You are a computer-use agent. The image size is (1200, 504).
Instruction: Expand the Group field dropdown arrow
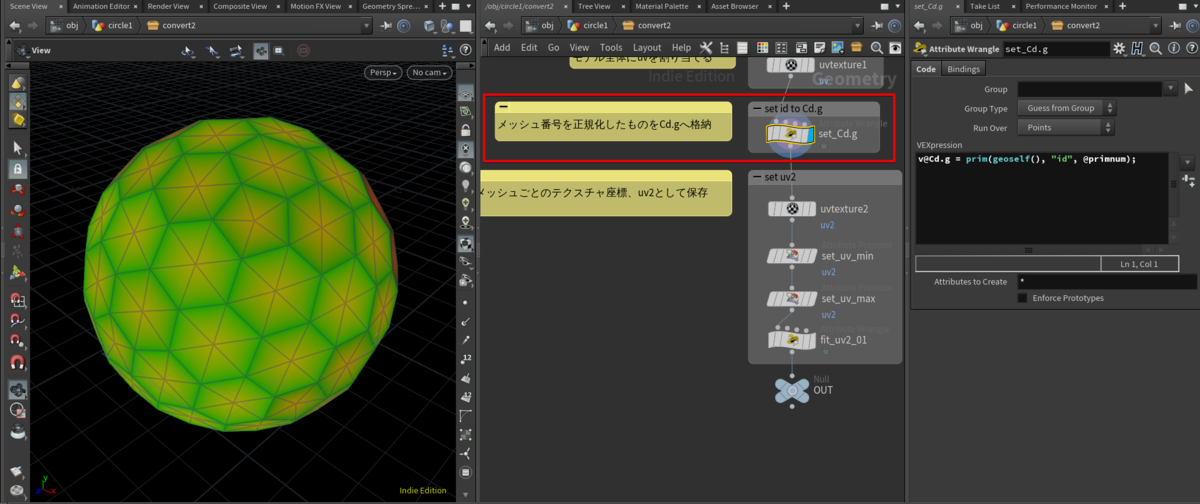(1172, 88)
